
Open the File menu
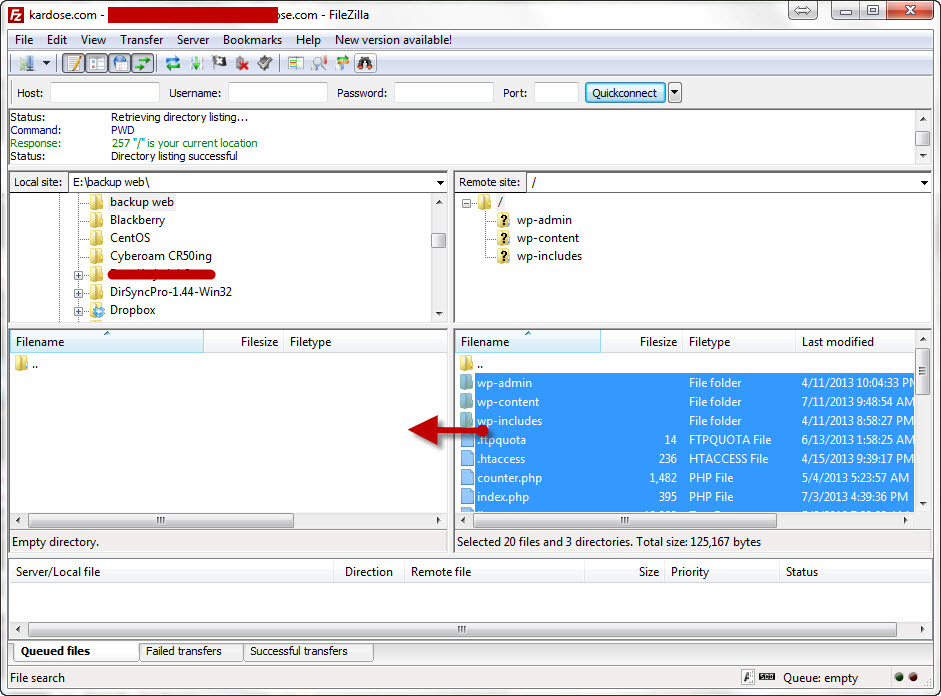(x=24, y=40)
